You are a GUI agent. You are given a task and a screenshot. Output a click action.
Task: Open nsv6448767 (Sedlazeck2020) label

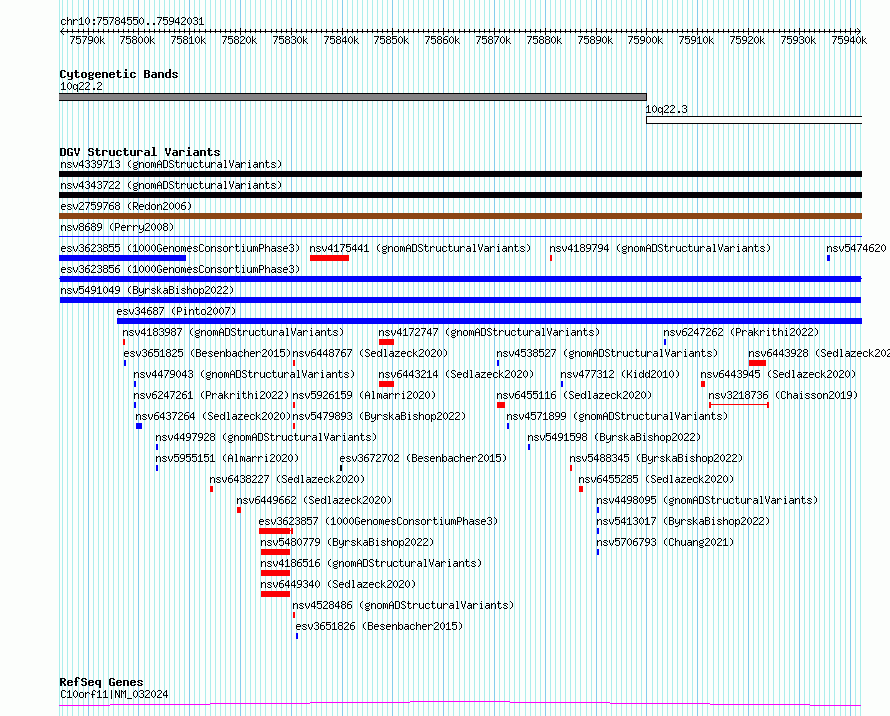click(x=370, y=354)
